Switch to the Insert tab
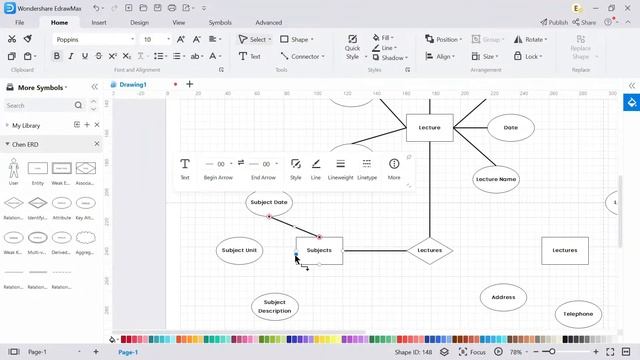This screenshot has width=640, height=360. 99,22
